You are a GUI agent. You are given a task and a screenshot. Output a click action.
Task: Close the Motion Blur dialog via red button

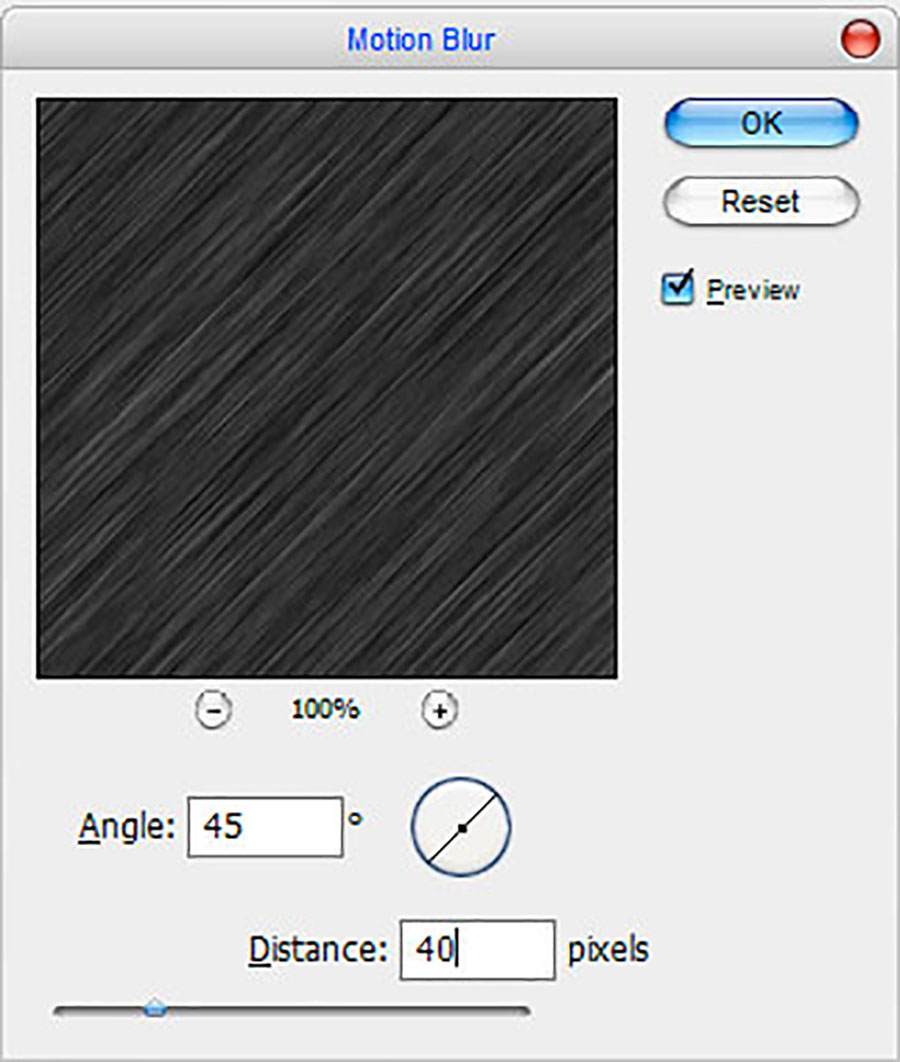click(860, 39)
